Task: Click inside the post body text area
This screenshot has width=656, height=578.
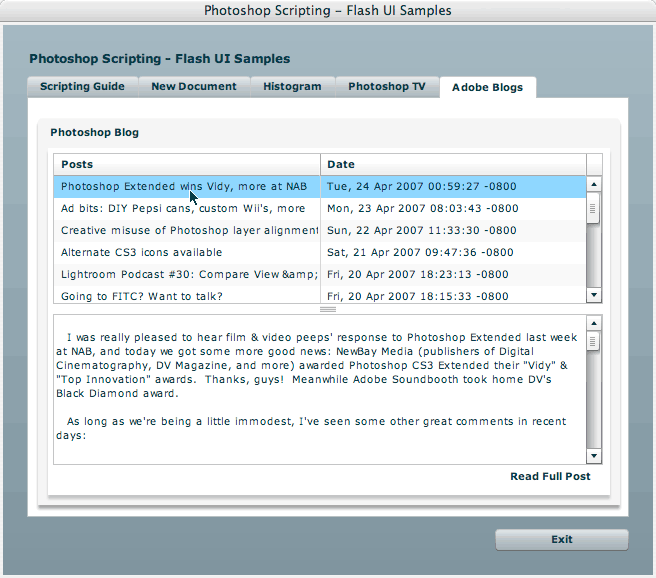Action: coord(320,389)
